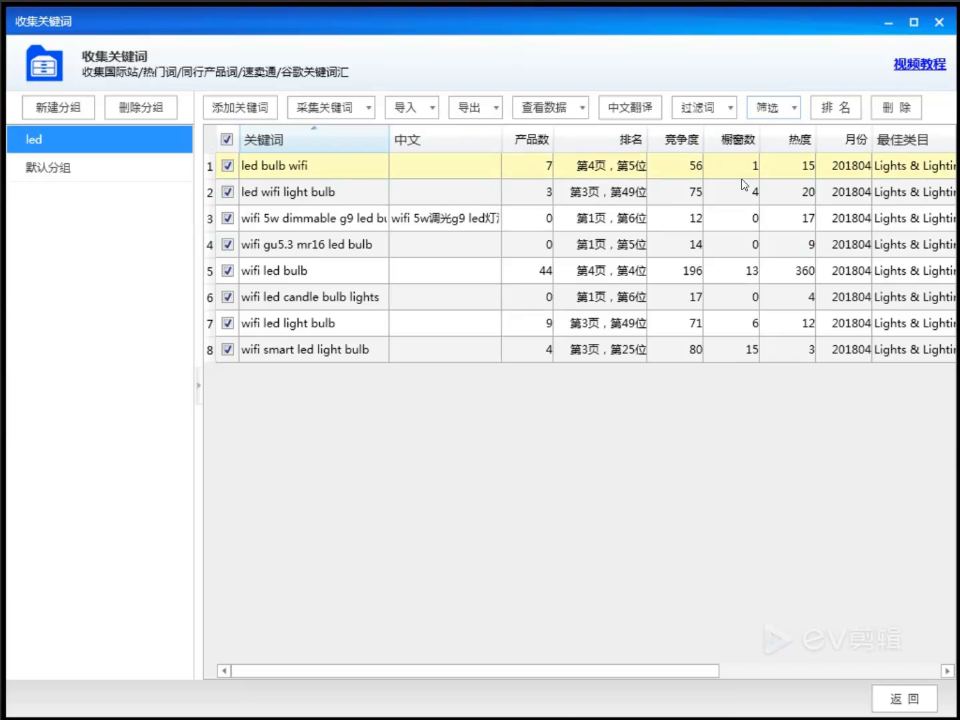Screen dimensions: 960x720
Task: Close the 收集关键词 window
Action: point(939,22)
